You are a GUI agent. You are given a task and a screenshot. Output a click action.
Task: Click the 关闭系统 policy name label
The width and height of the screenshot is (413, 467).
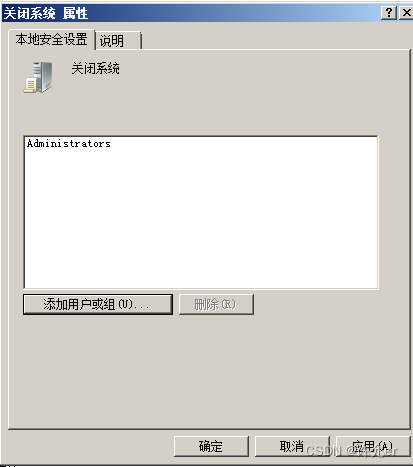[95, 69]
